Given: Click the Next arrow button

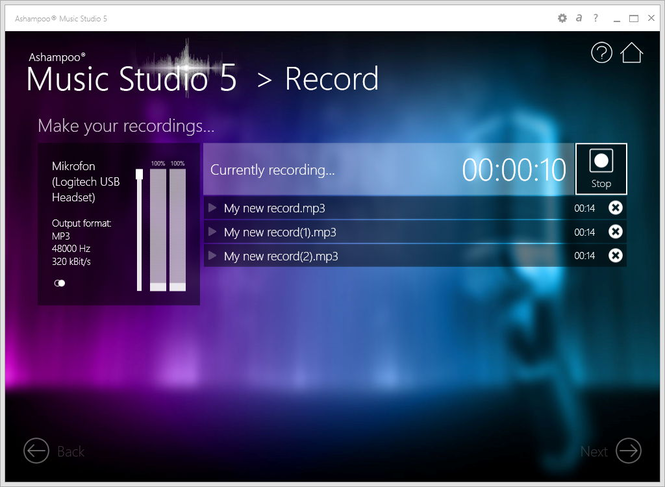Looking at the screenshot, I should (x=629, y=451).
